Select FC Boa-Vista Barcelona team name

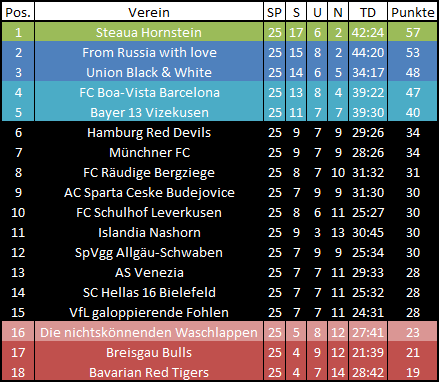[x=149, y=92]
